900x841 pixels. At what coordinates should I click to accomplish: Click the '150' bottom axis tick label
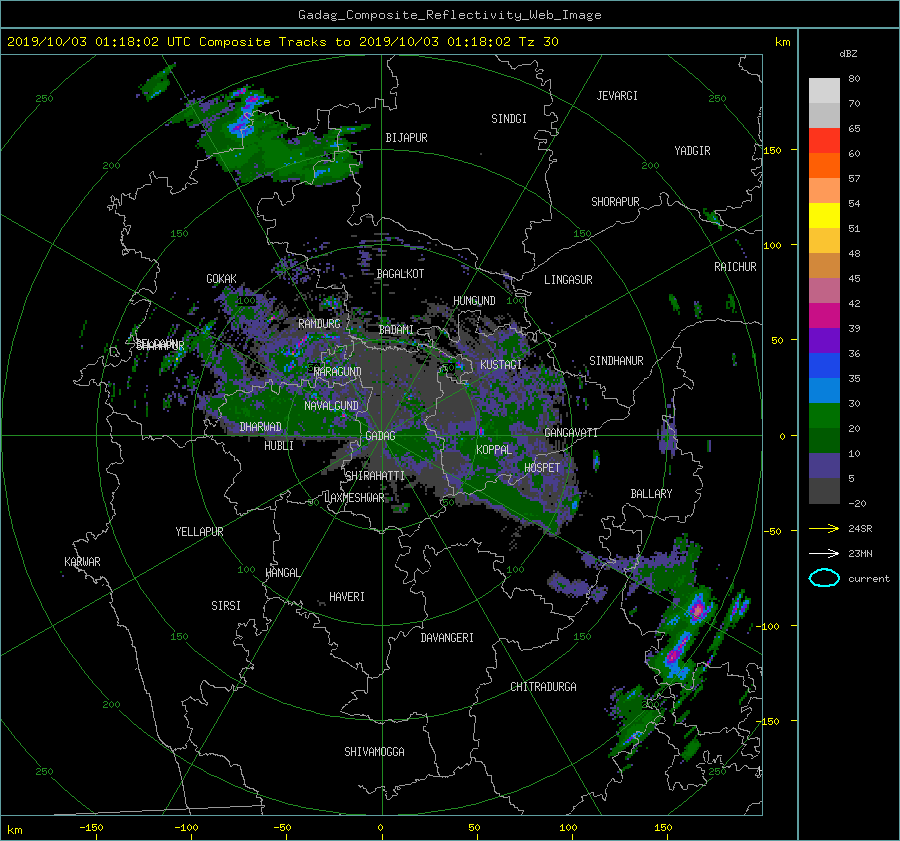click(663, 828)
